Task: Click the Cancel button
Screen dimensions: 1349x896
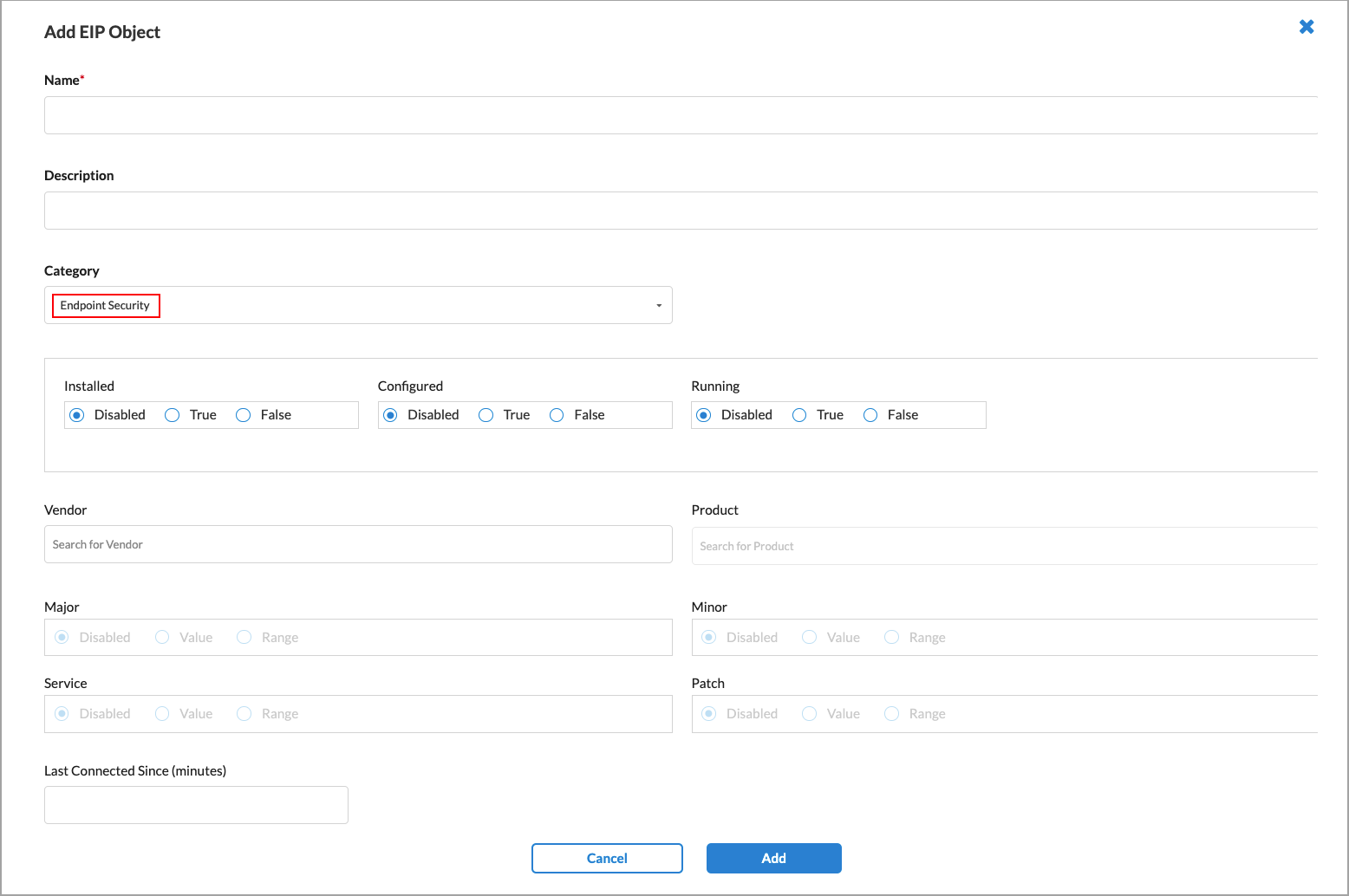Action: (x=606, y=858)
